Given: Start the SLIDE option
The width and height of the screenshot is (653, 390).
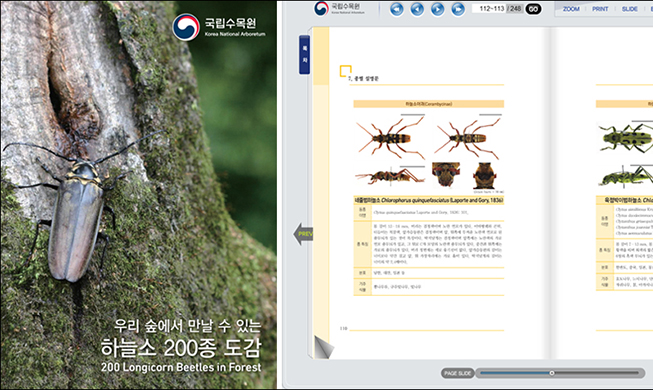Looking at the screenshot, I should click(x=629, y=9).
